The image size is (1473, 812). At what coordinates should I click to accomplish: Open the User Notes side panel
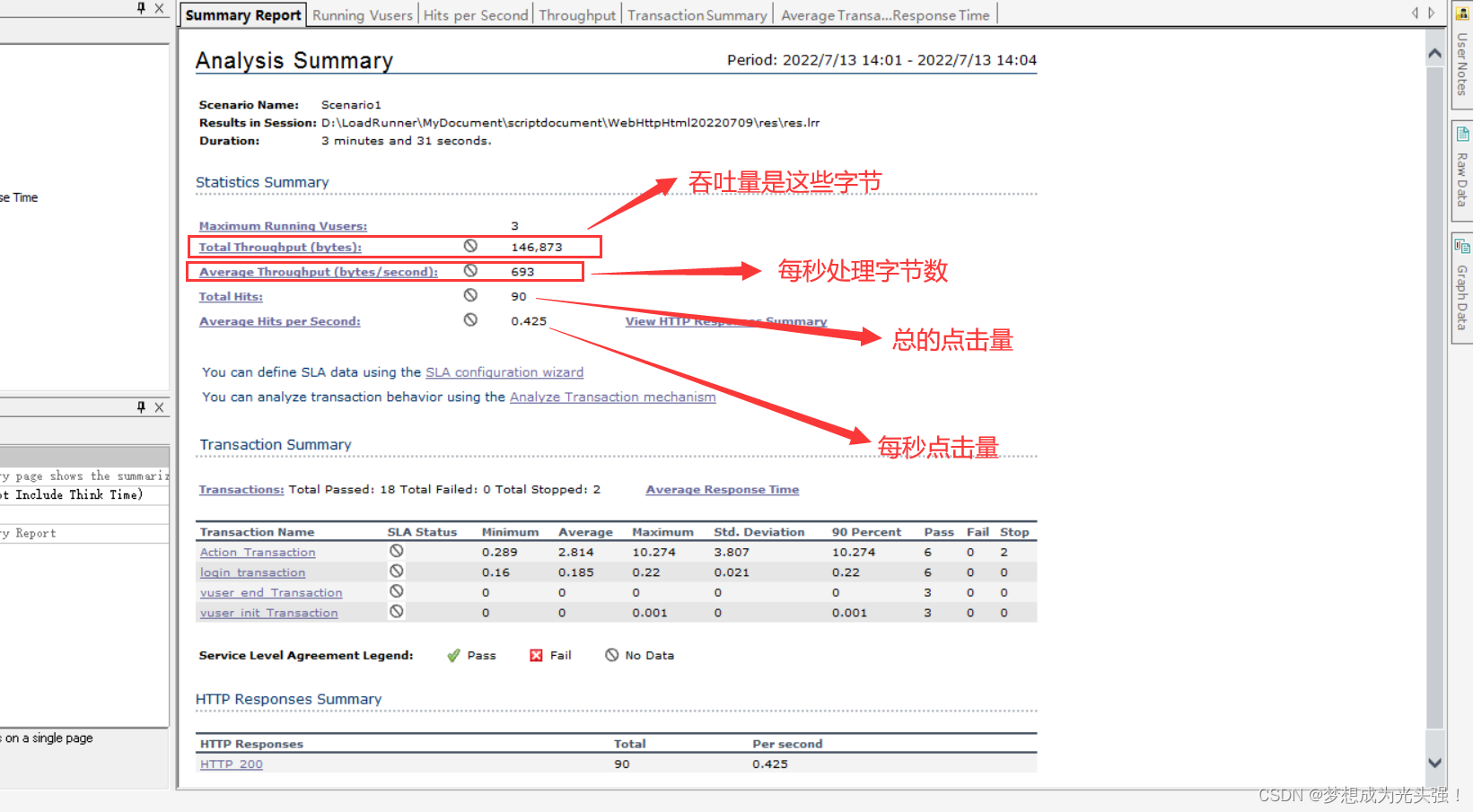tap(1461, 56)
